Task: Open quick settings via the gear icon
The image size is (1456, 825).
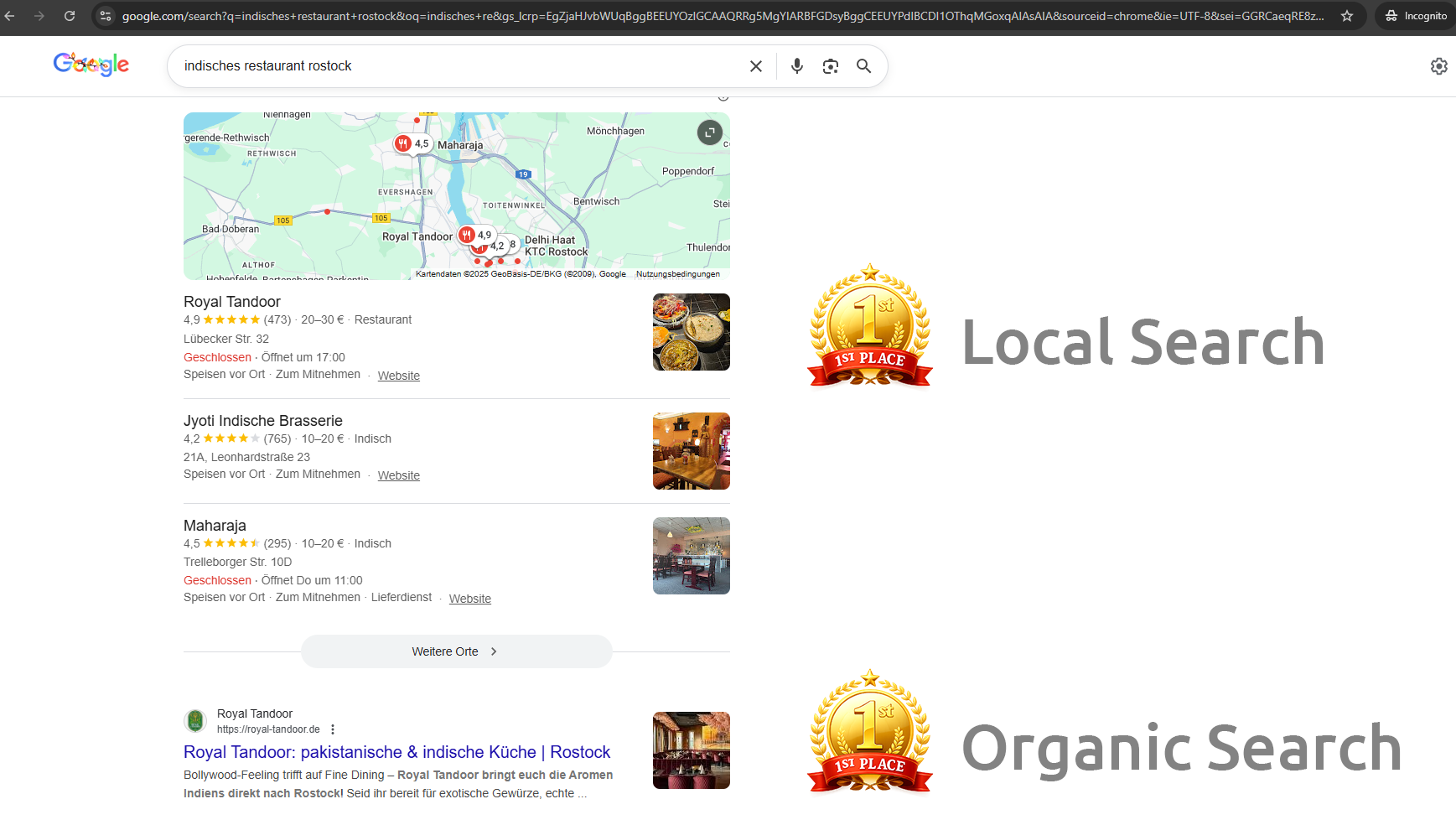Action: click(1439, 66)
